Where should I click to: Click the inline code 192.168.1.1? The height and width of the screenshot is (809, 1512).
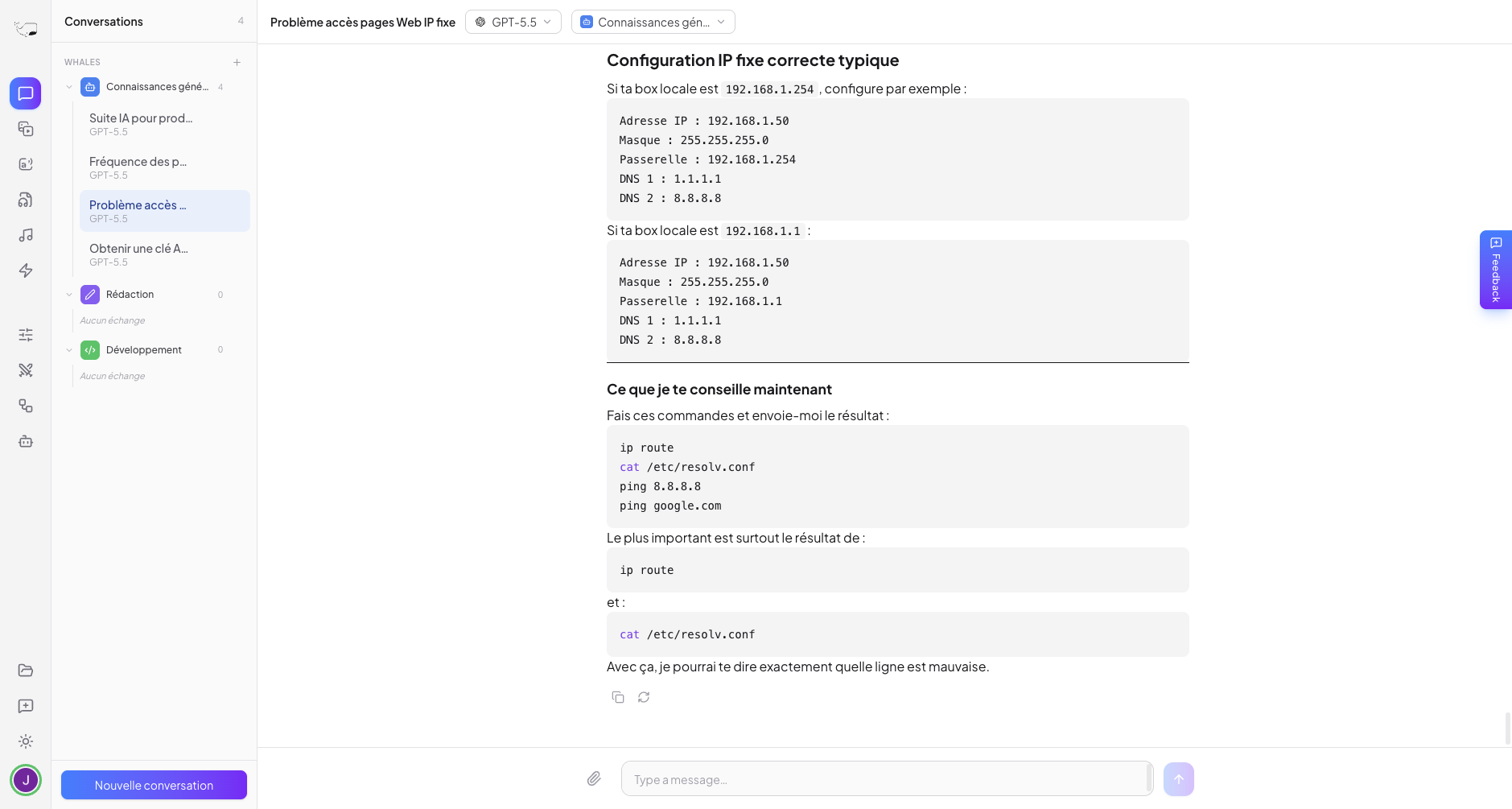coord(763,231)
